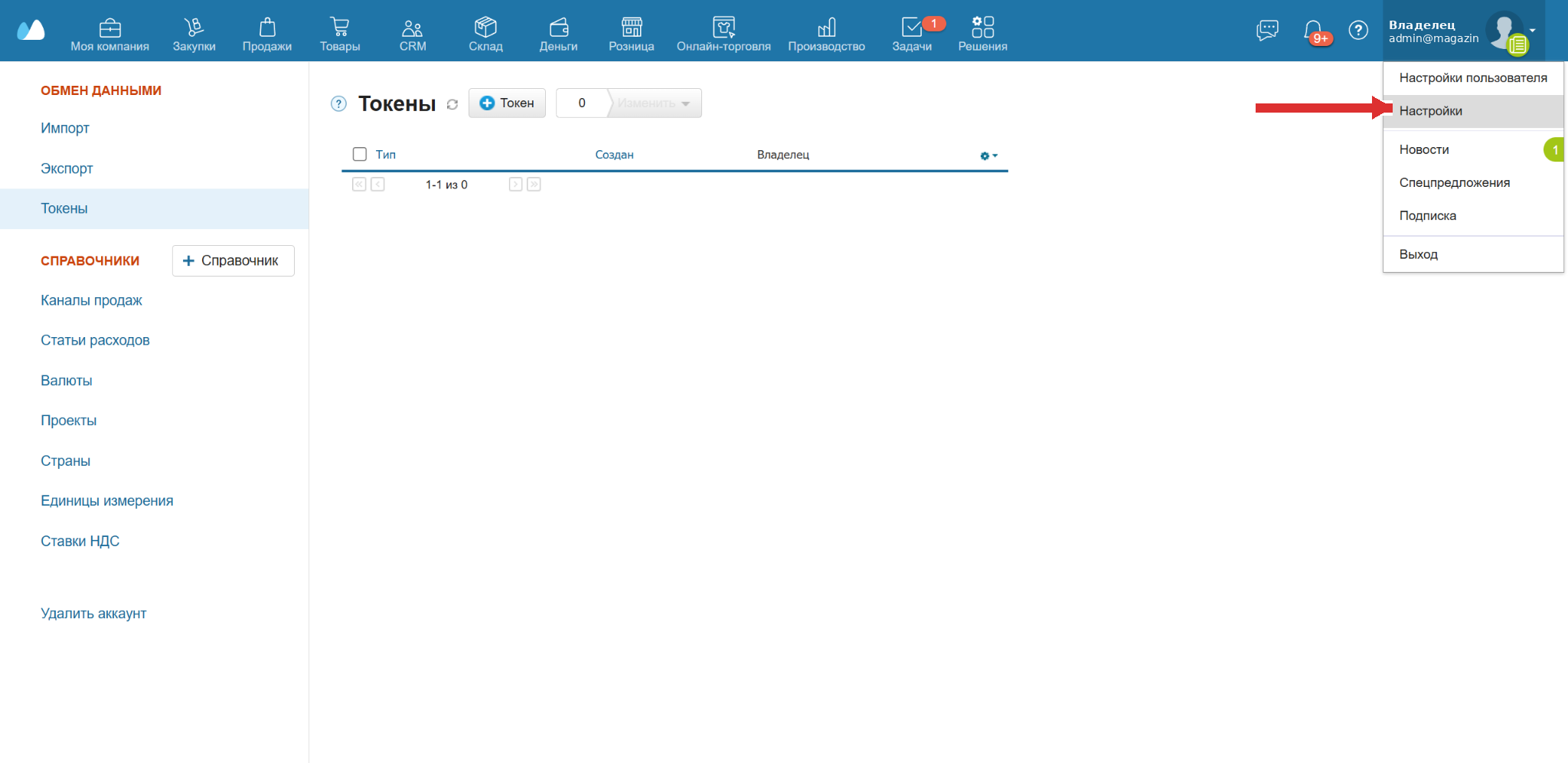1568x763 pixels.
Task: Select Подписка in the user menu
Action: coord(1473,215)
